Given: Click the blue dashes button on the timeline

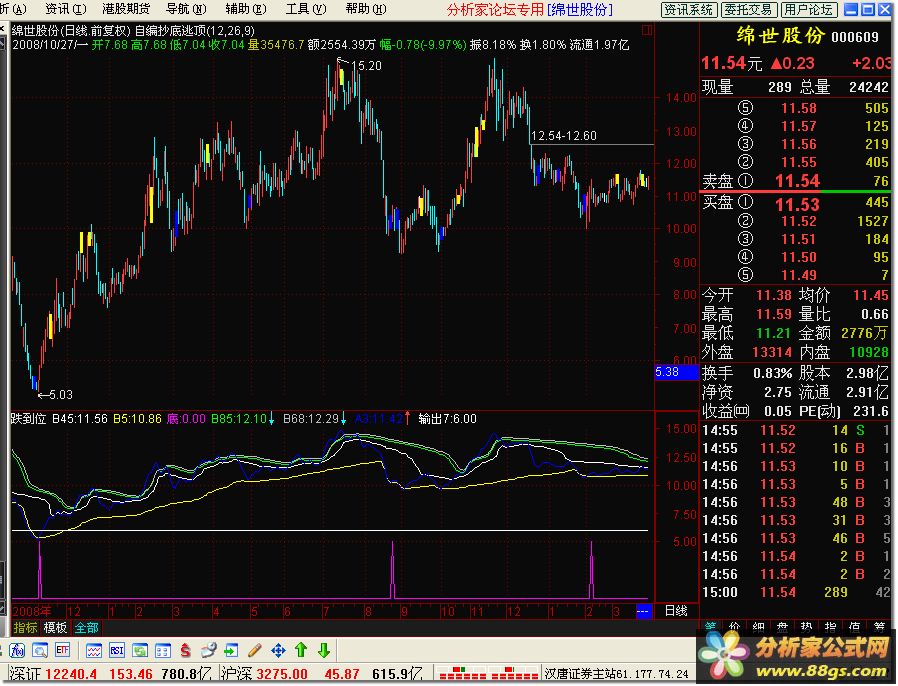Looking at the screenshot, I should (643, 612).
